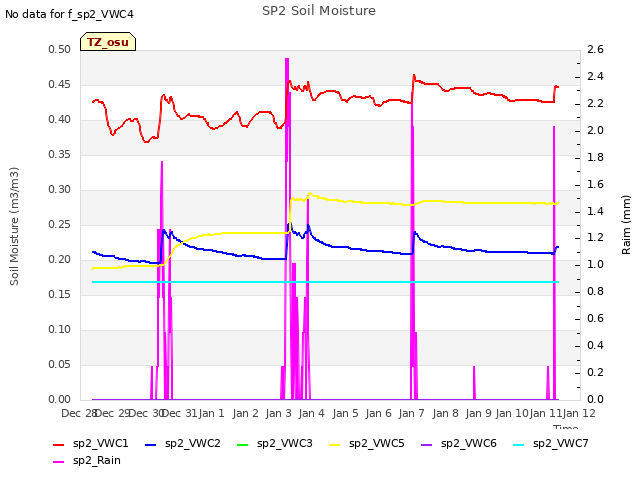Click the magenta rain spike on Jan 11
Screen dimensions: 640x480
tap(554, 261)
